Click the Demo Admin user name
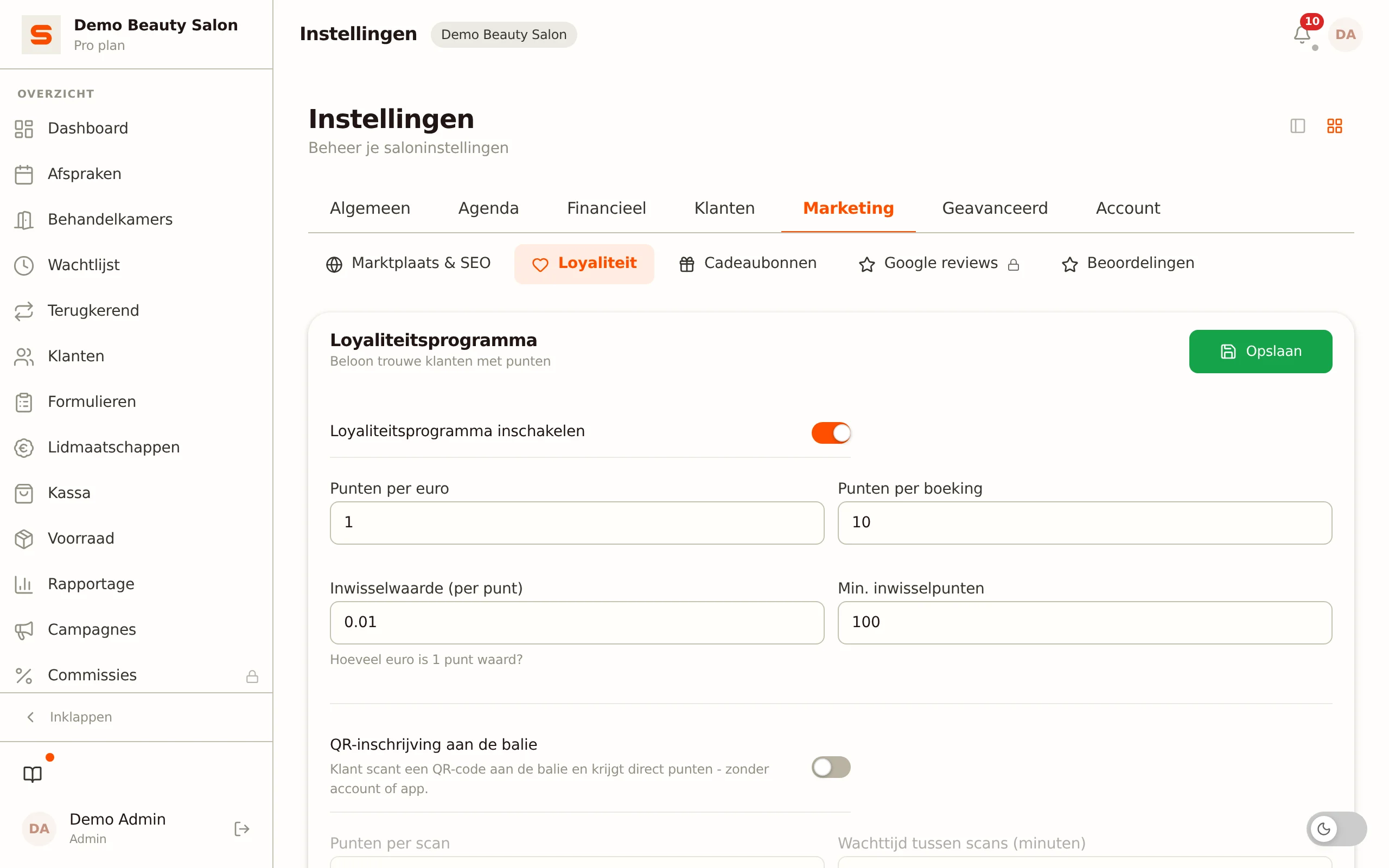1389x868 pixels. click(118, 819)
